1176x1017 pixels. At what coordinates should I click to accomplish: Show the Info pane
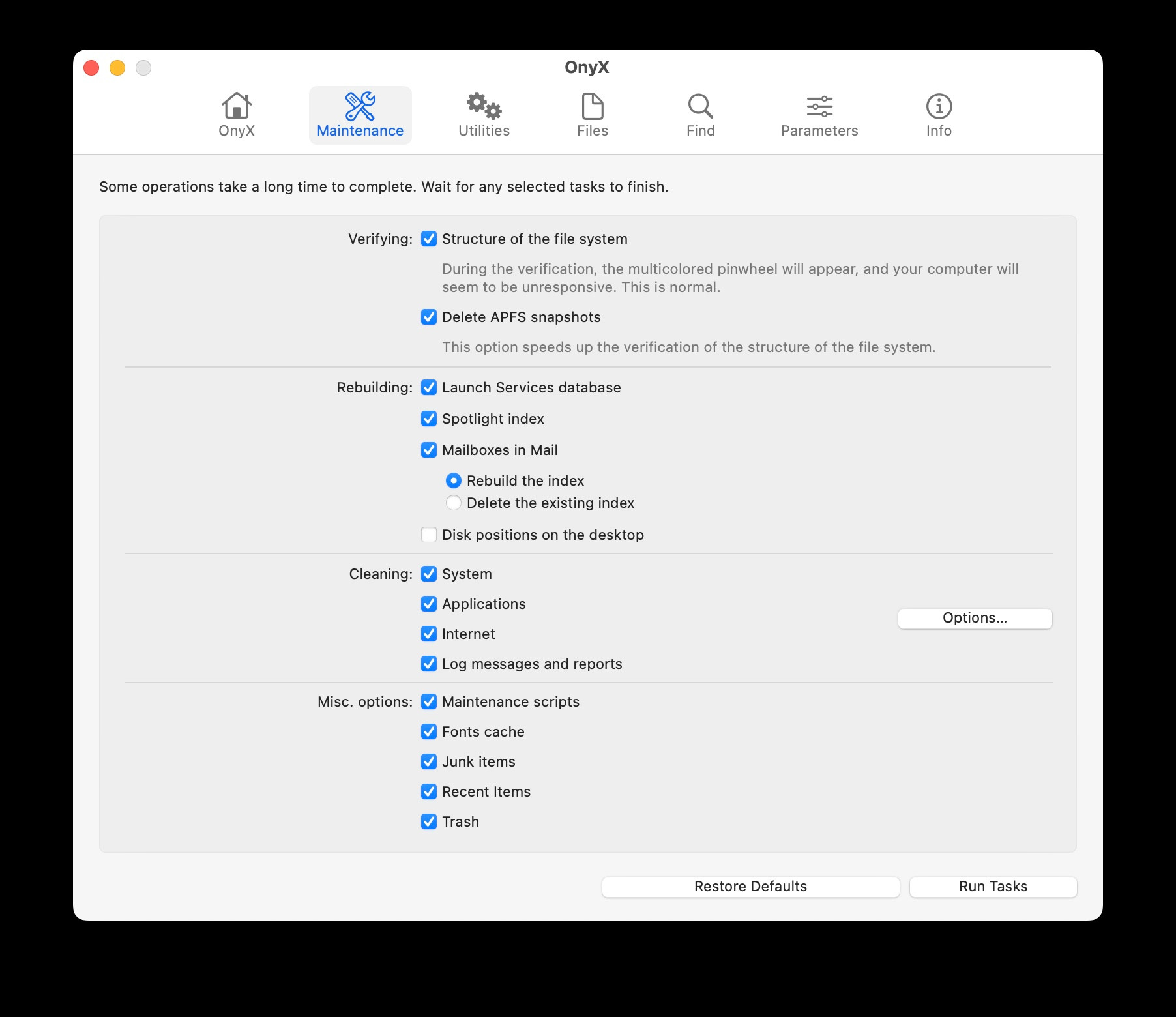tap(939, 115)
